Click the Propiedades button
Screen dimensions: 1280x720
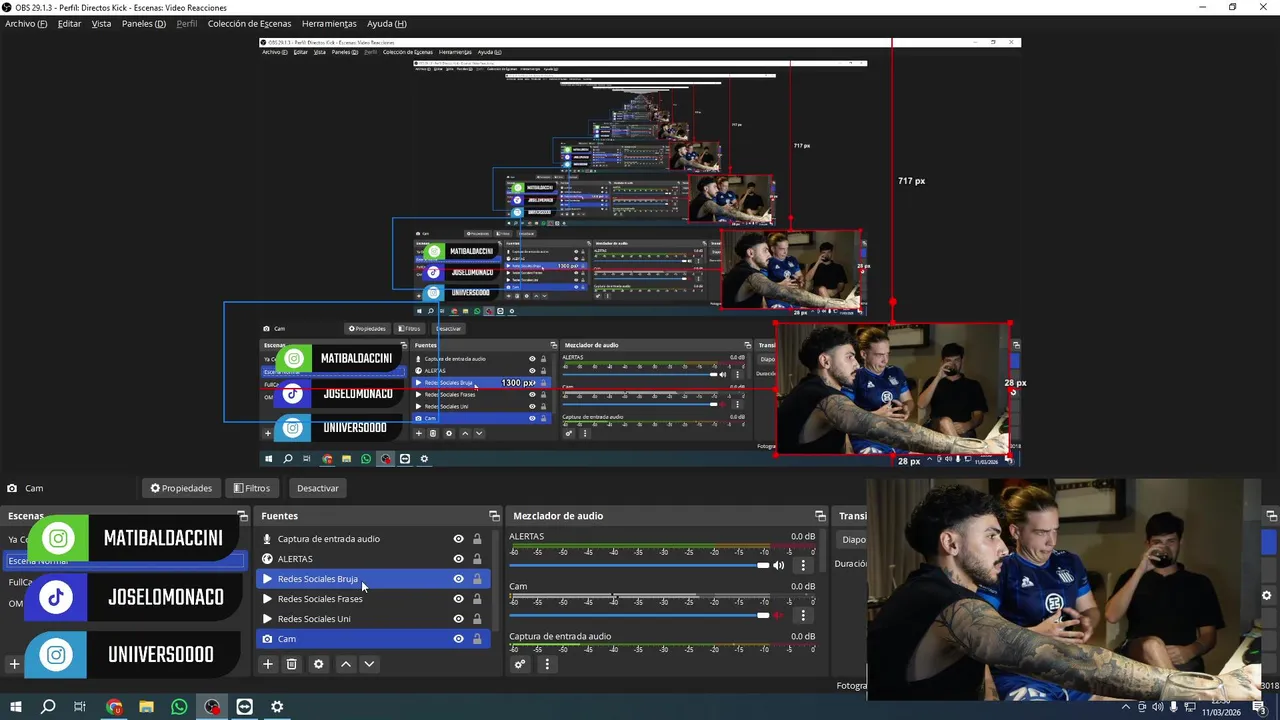[181, 488]
